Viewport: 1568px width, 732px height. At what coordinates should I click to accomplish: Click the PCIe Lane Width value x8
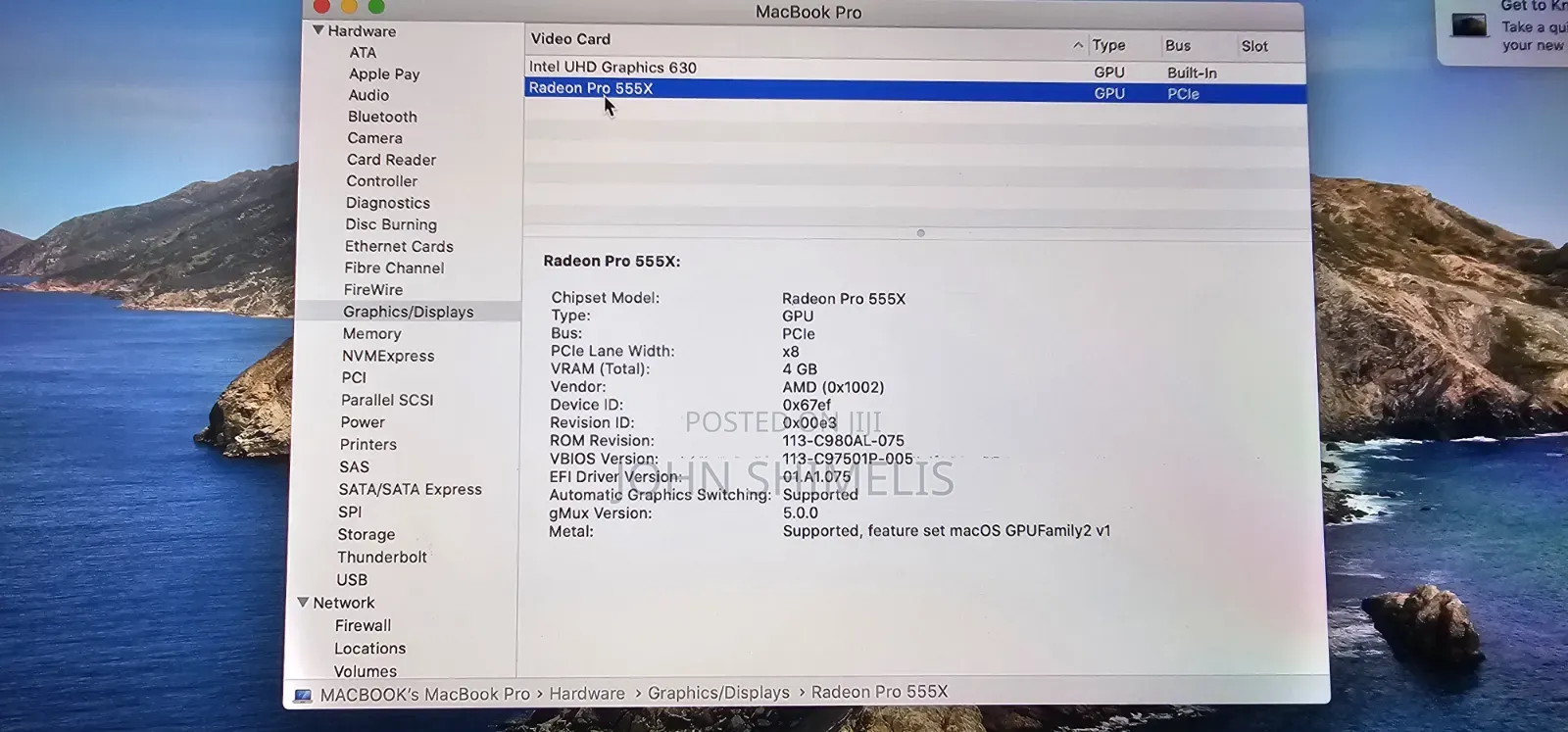790,352
